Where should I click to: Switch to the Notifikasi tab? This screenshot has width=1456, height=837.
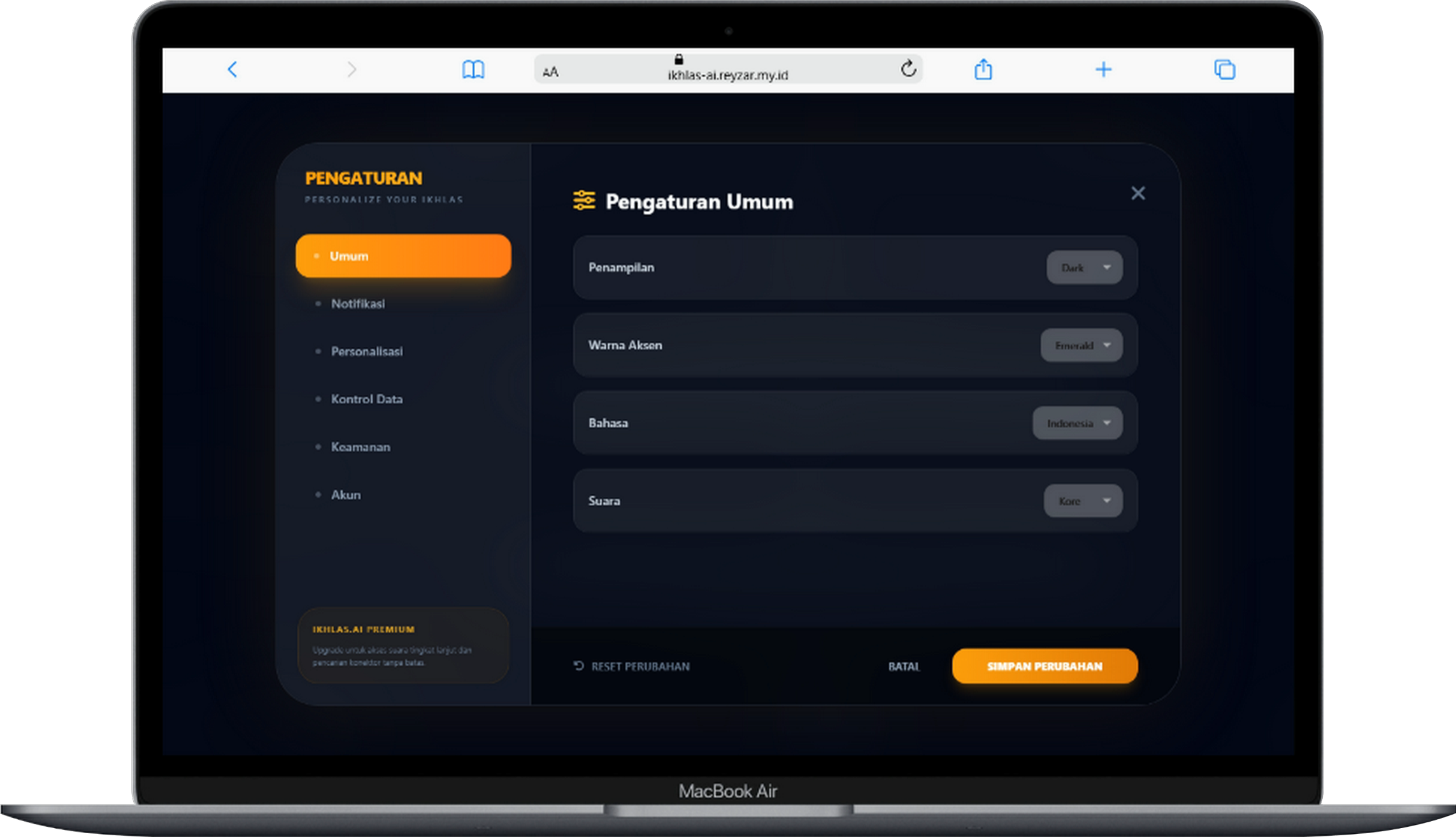tap(357, 304)
